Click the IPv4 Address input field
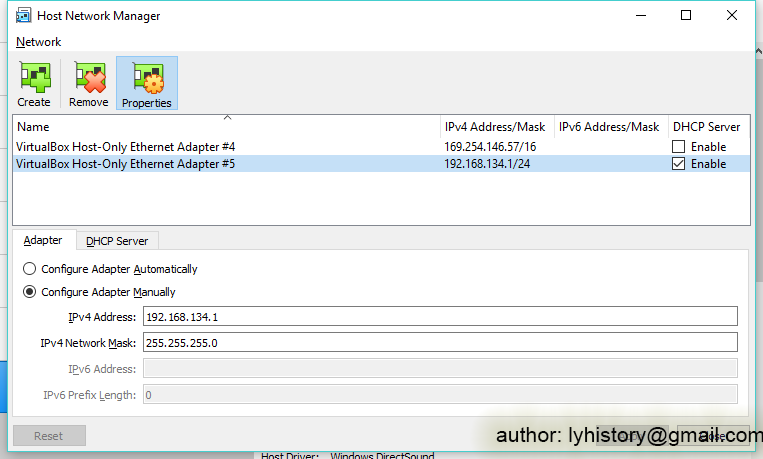 coord(440,316)
